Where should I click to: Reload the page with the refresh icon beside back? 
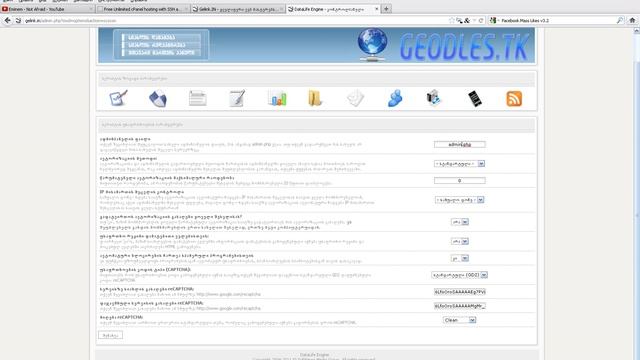pos(18,20)
